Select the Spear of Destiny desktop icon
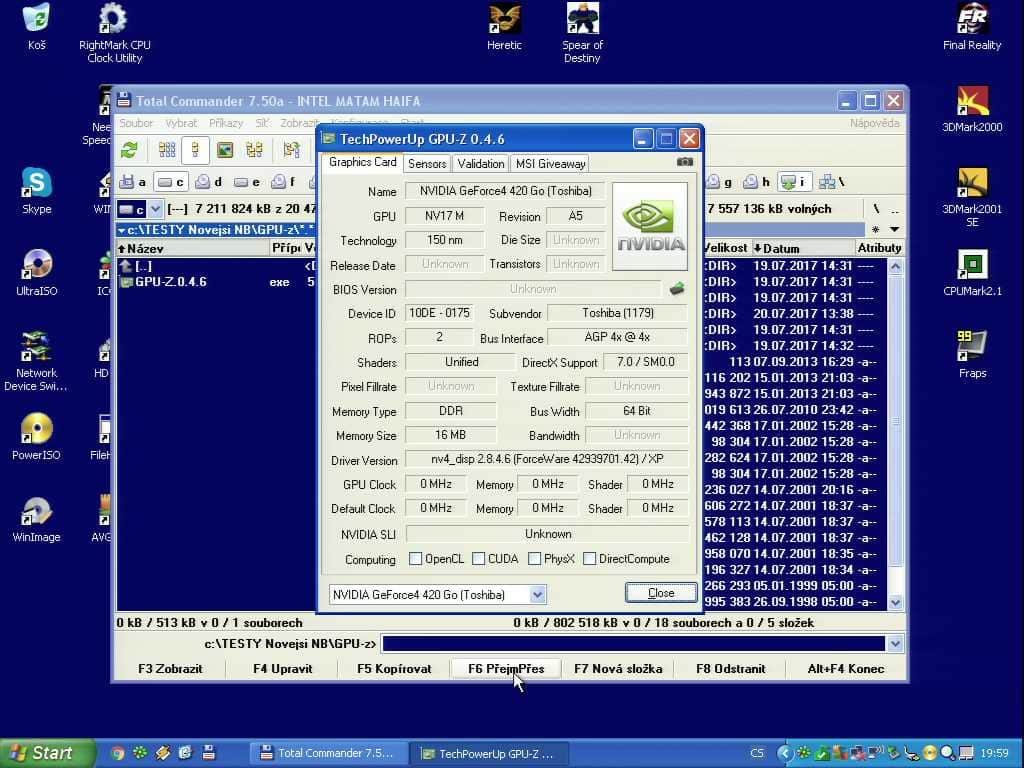Image resolution: width=1024 pixels, height=768 pixels. [582, 33]
